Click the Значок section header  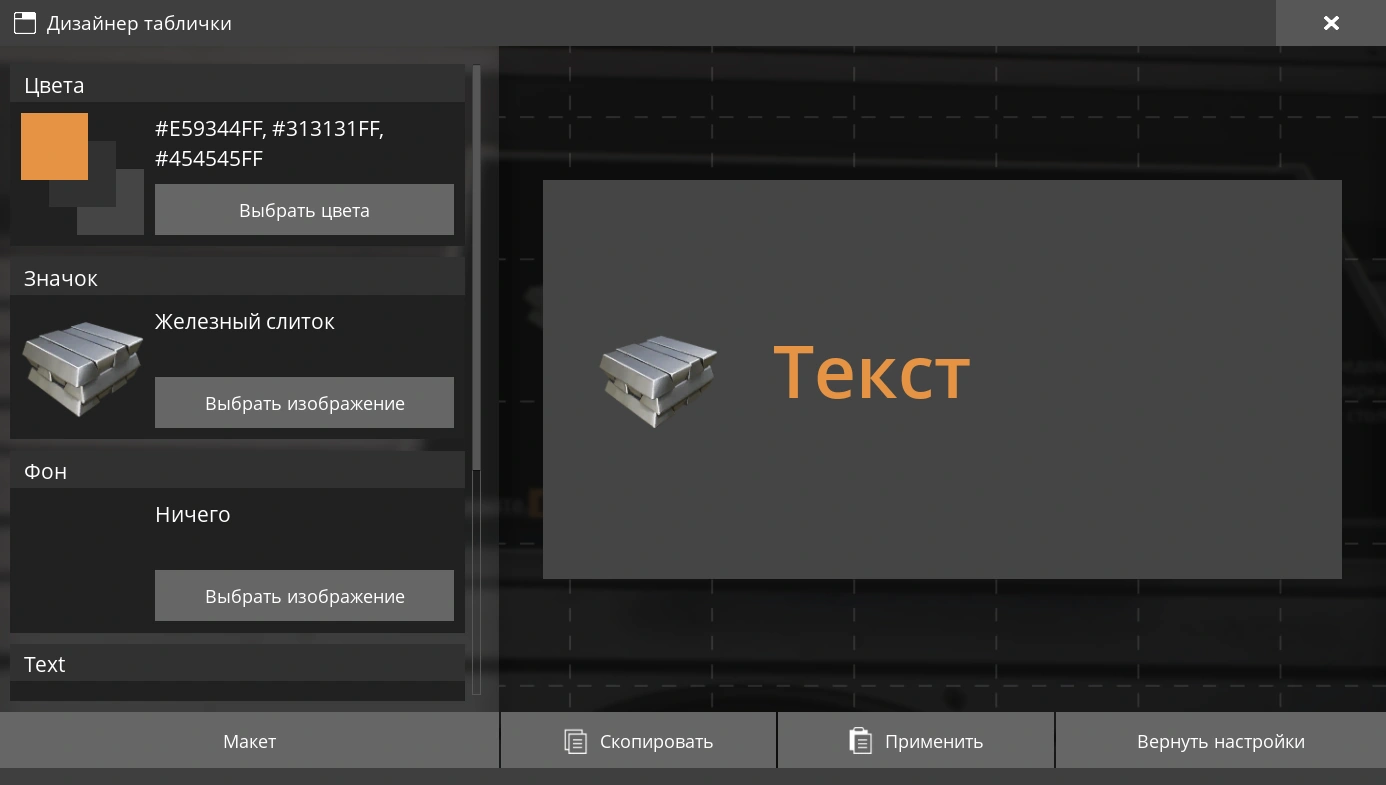(x=237, y=278)
